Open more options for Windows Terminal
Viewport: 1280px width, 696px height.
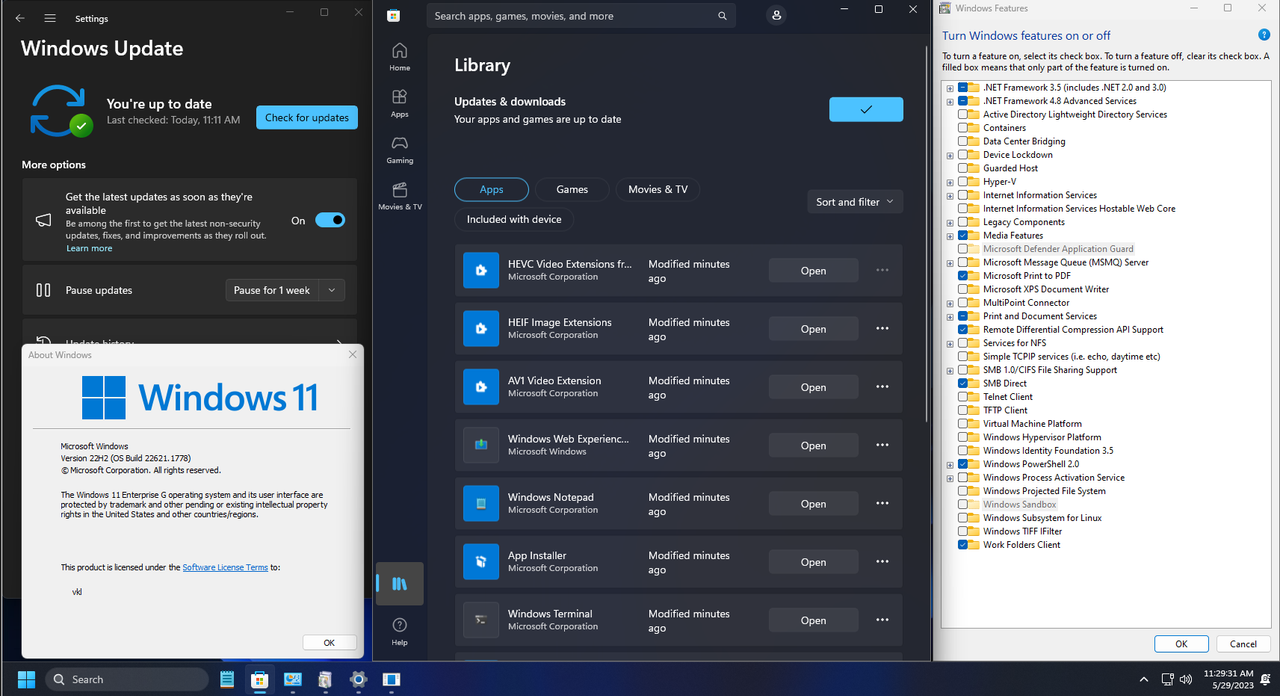coord(882,620)
